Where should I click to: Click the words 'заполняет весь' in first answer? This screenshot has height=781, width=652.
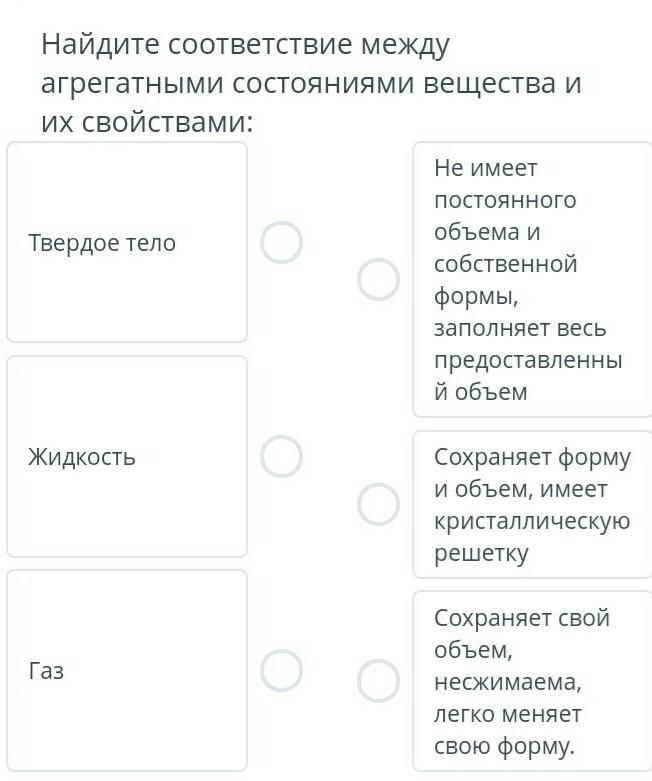click(x=520, y=328)
